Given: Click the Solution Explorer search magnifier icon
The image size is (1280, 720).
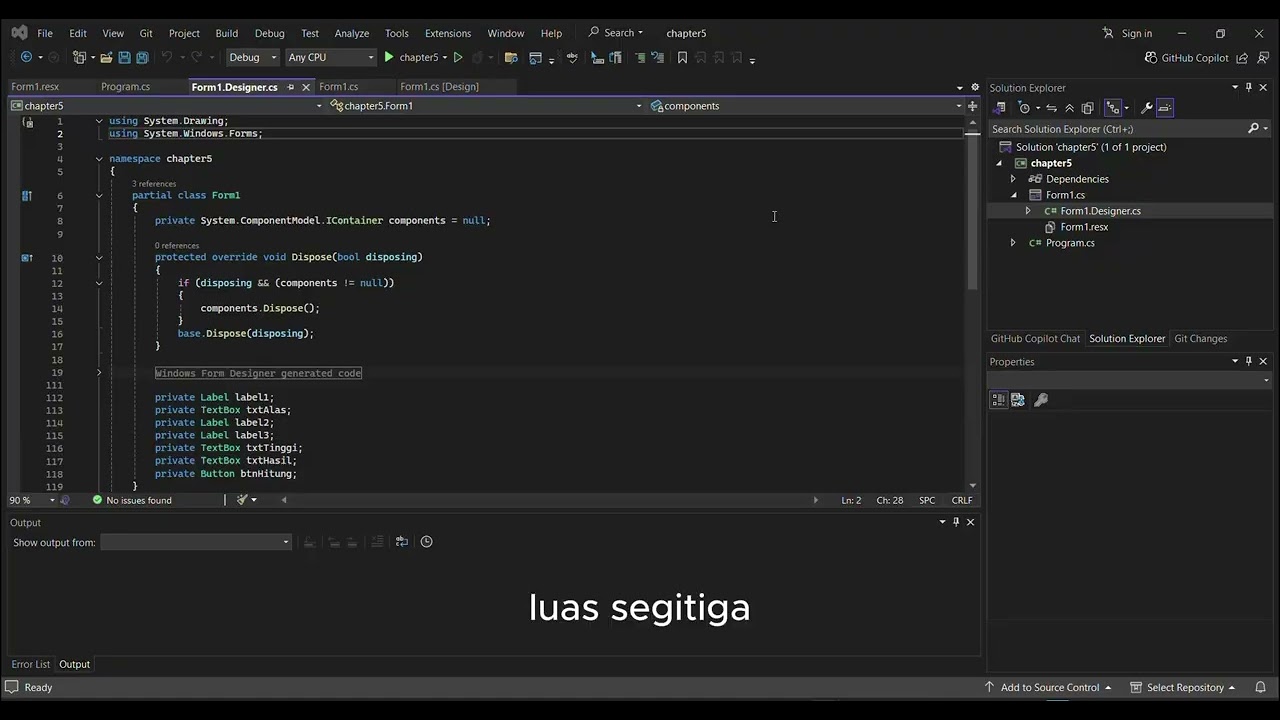Looking at the screenshot, I should [1253, 129].
